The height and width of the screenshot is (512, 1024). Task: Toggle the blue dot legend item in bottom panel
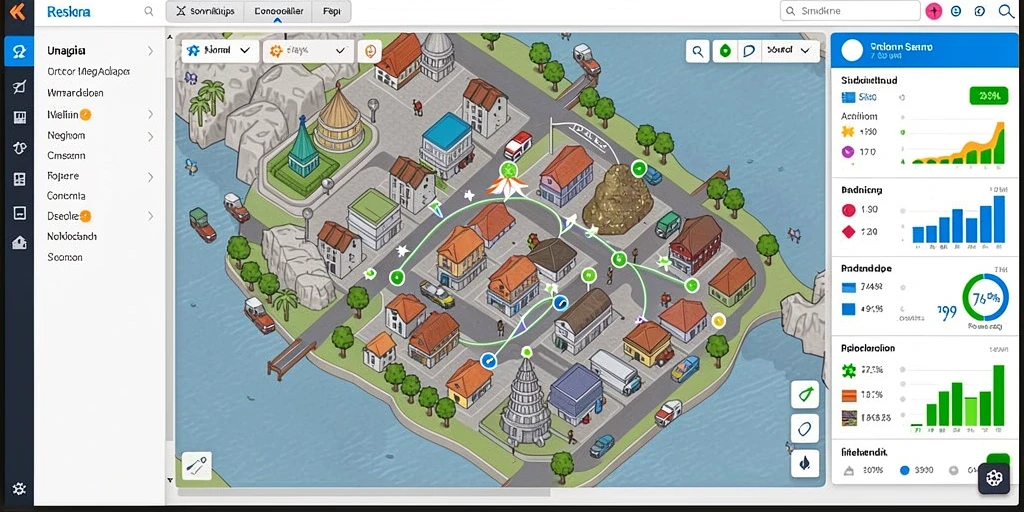[904, 470]
